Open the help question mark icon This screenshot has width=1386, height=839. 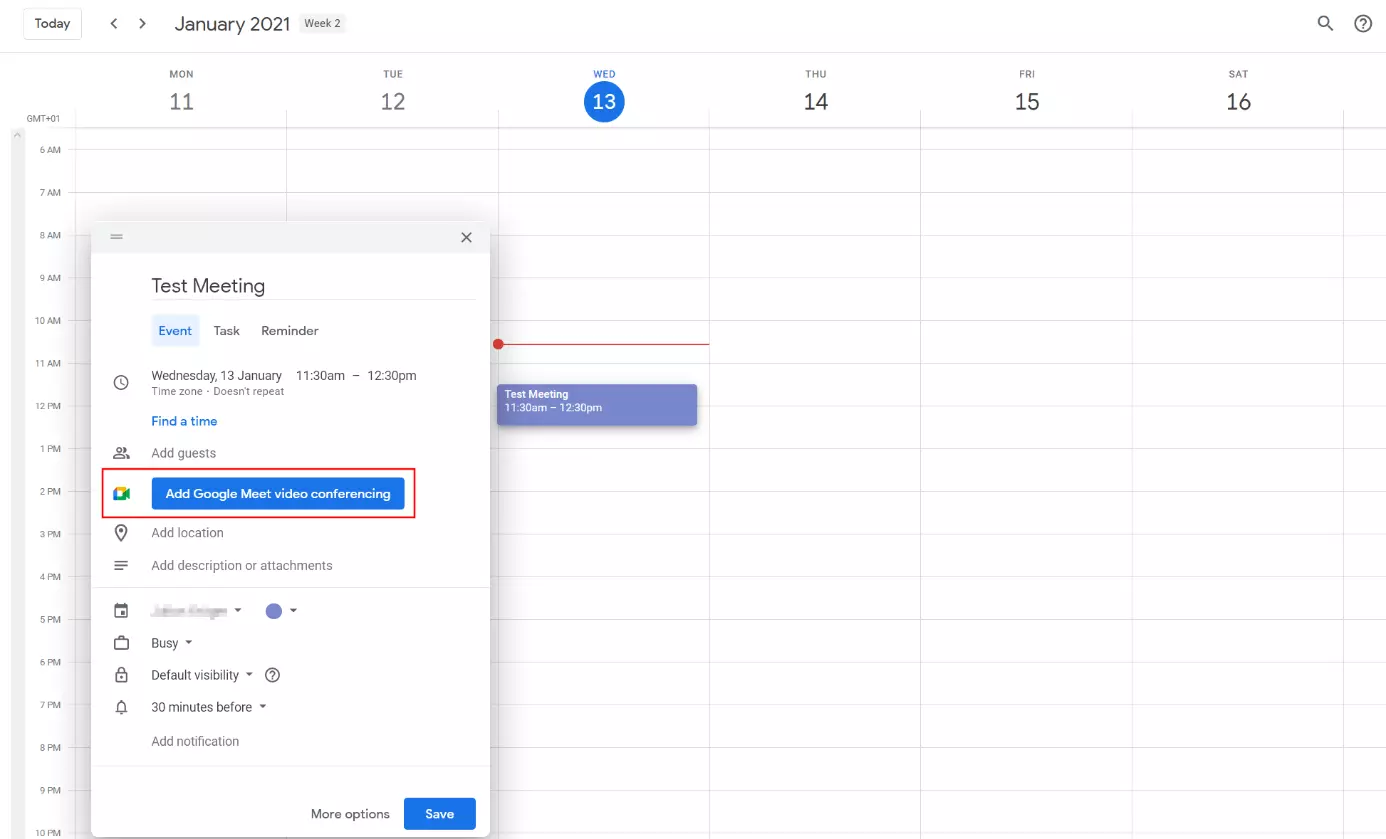(x=1363, y=24)
